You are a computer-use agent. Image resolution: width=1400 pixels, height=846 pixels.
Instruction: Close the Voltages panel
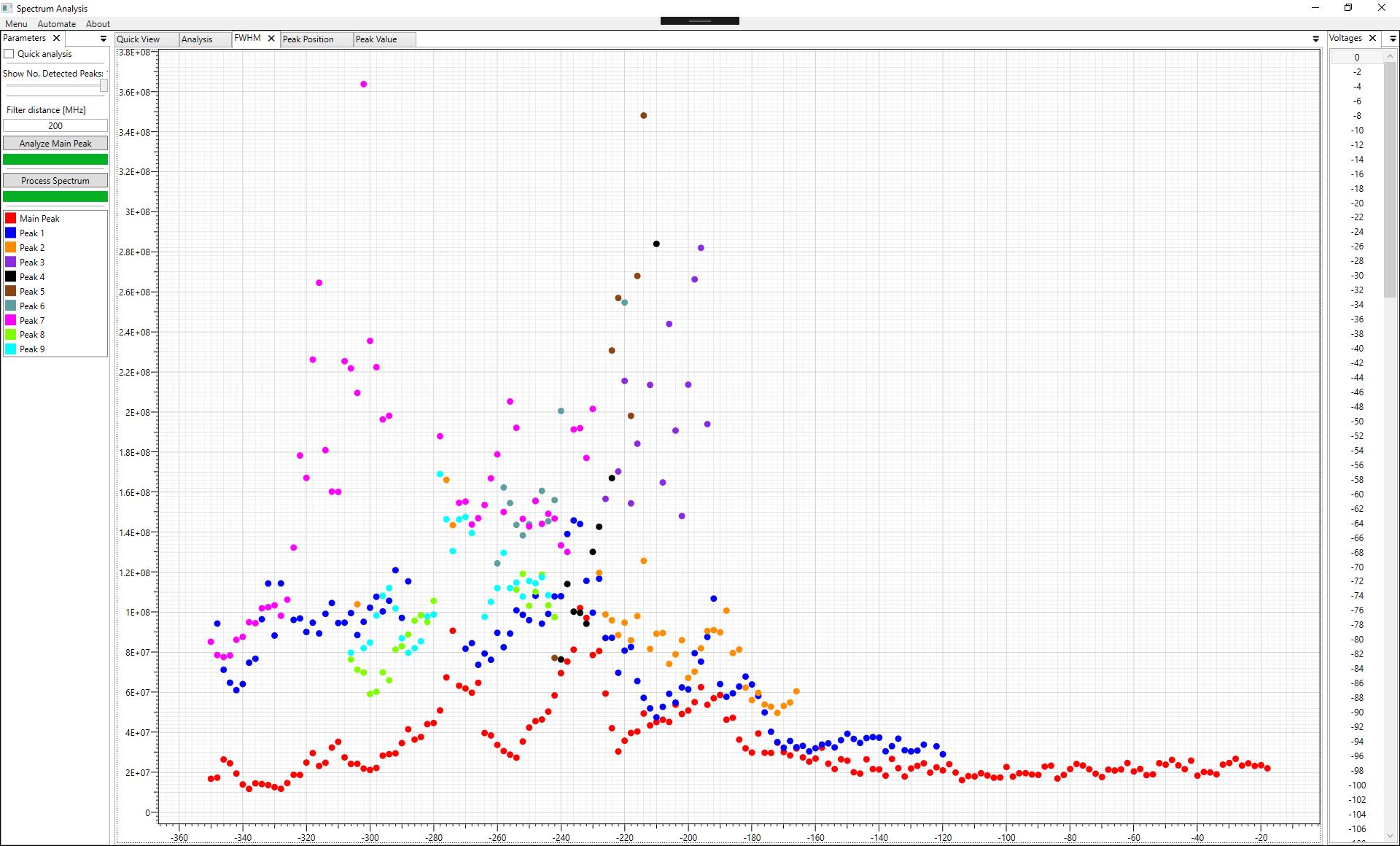coord(1372,38)
